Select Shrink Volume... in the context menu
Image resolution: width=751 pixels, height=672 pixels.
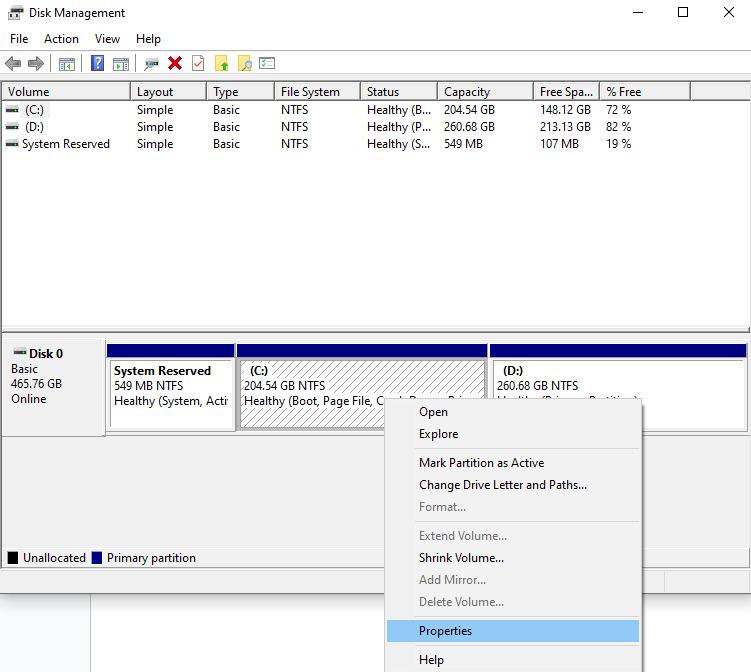[461, 558]
